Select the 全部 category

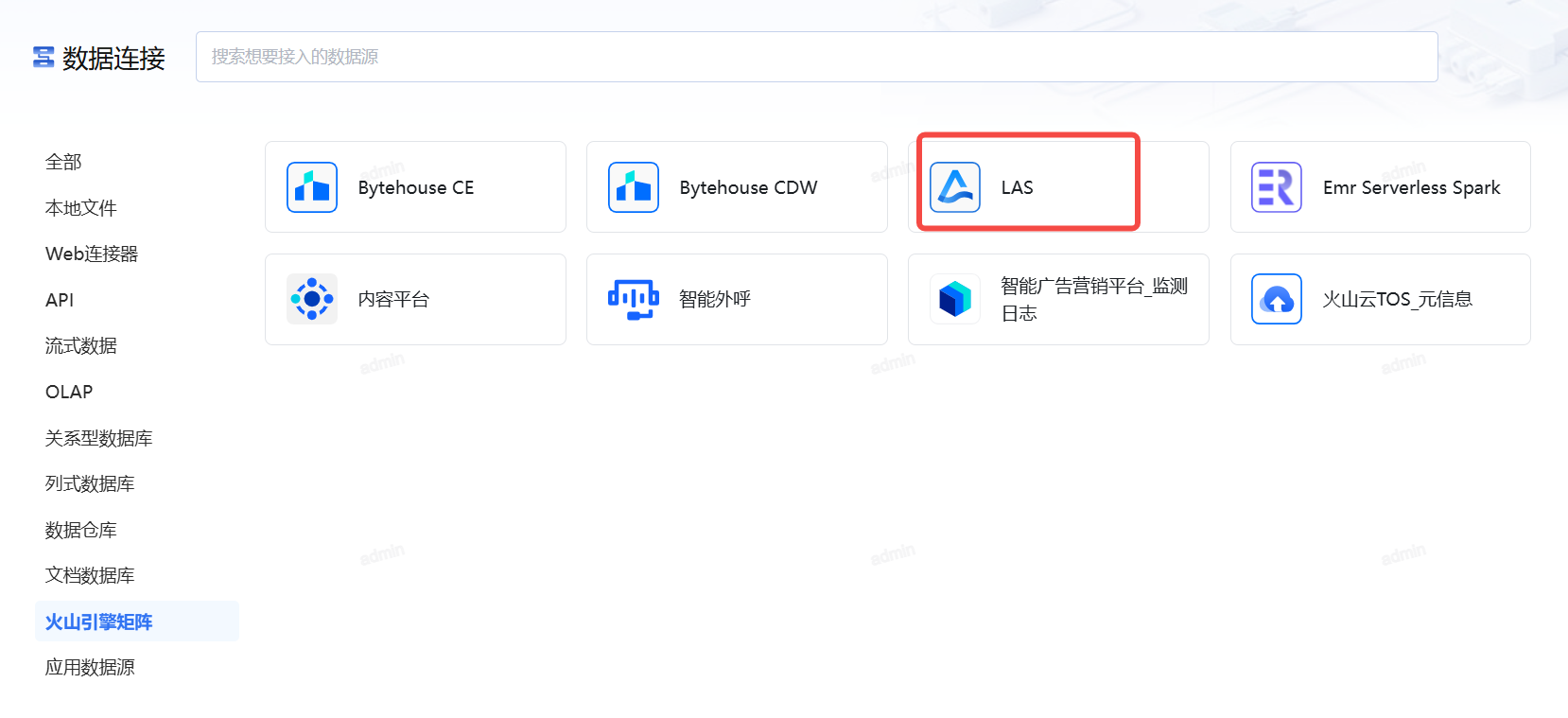pyautogui.click(x=63, y=162)
